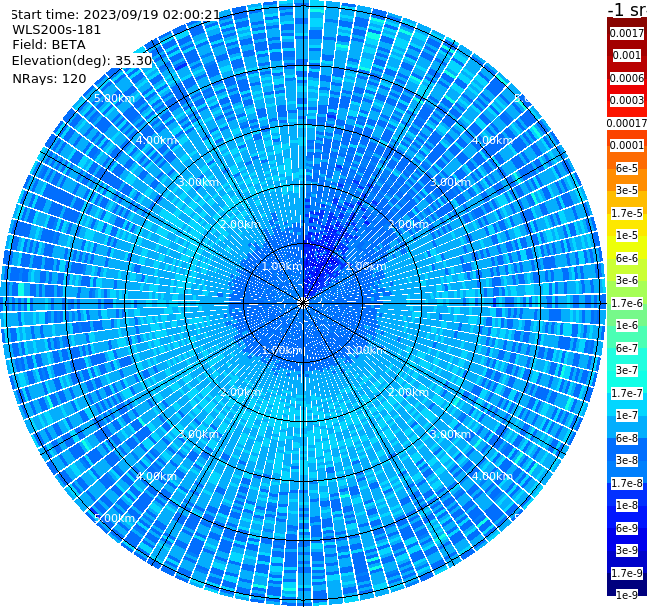Select the WLS200s-181 instrument name text
Image resolution: width=647 pixels, height=607 pixels.
tap(57, 30)
